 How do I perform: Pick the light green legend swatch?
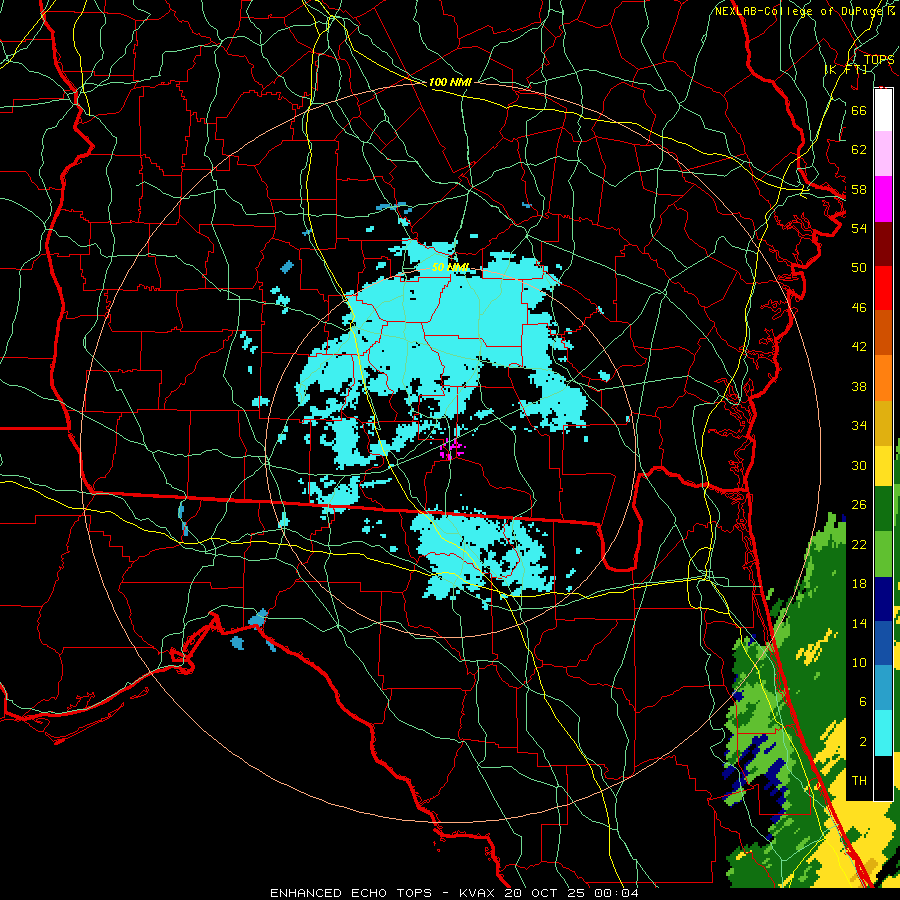coord(883,554)
